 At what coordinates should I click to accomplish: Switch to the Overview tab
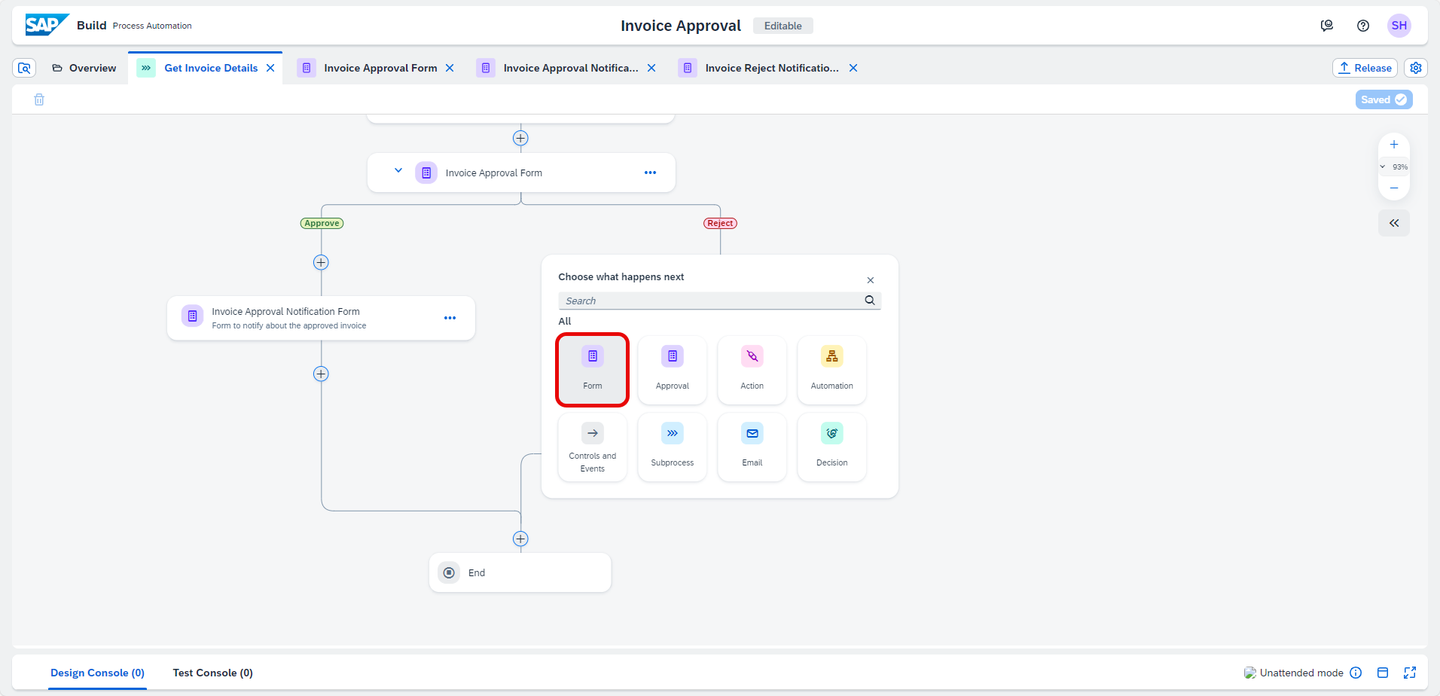click(x=84, y=68)
